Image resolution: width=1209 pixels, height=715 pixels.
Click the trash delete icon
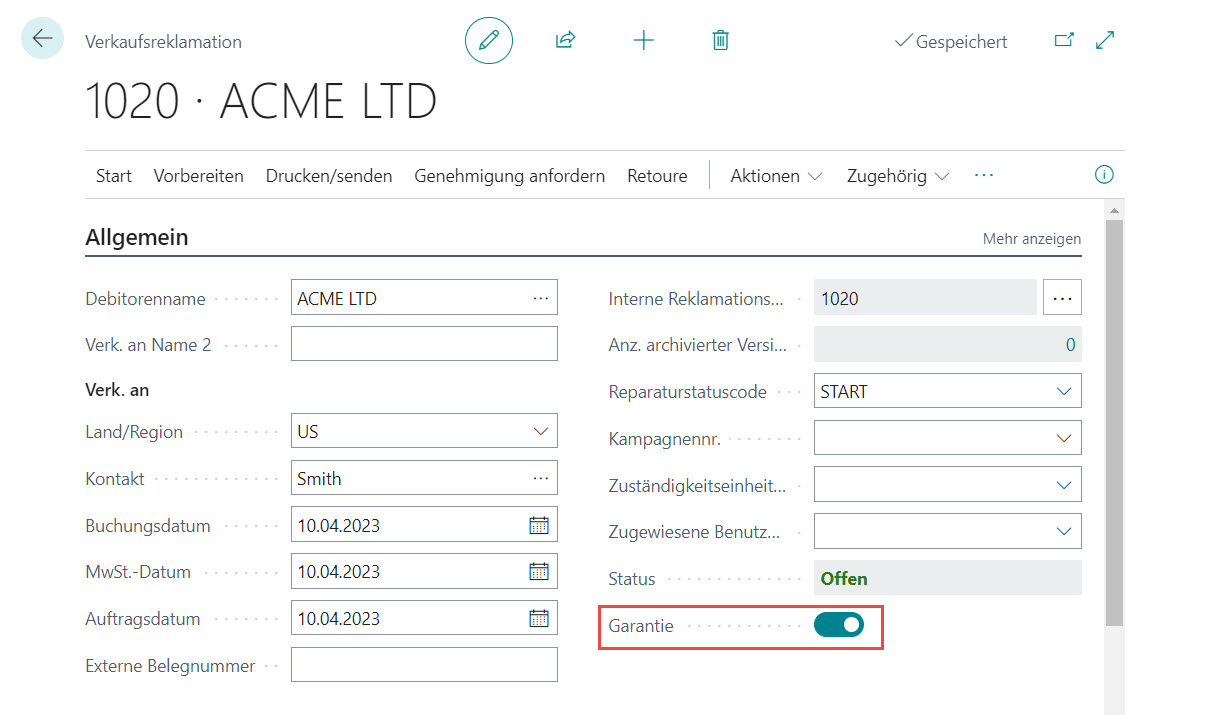click(720, 40)
